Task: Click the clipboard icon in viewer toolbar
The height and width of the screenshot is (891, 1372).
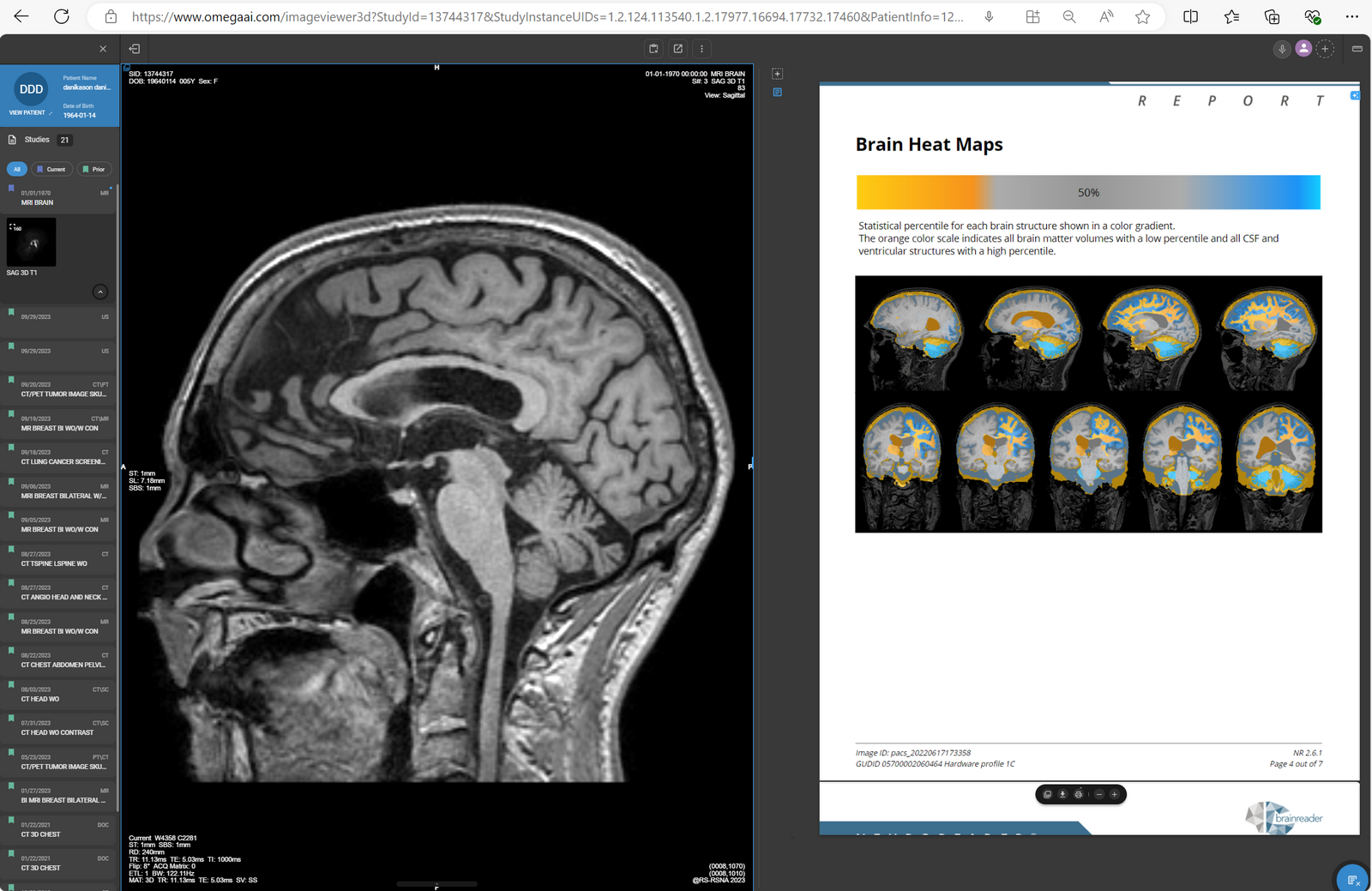Action: (x=653, y=49)
